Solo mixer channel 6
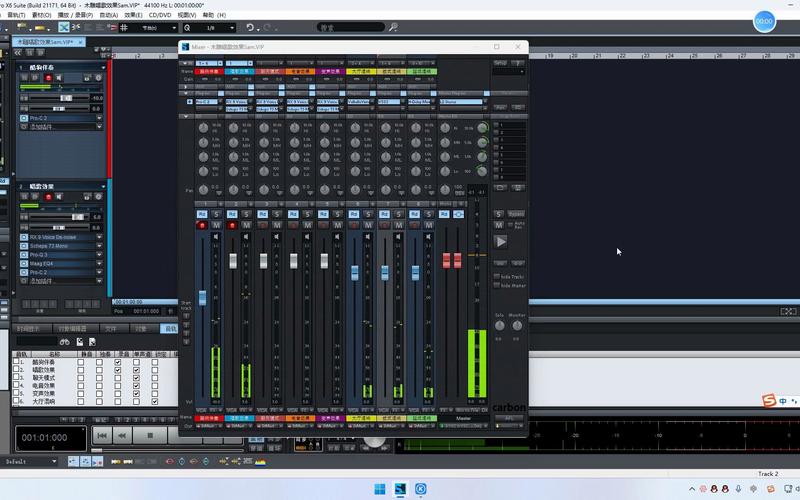The image size is (800, 500). [368, 214]
